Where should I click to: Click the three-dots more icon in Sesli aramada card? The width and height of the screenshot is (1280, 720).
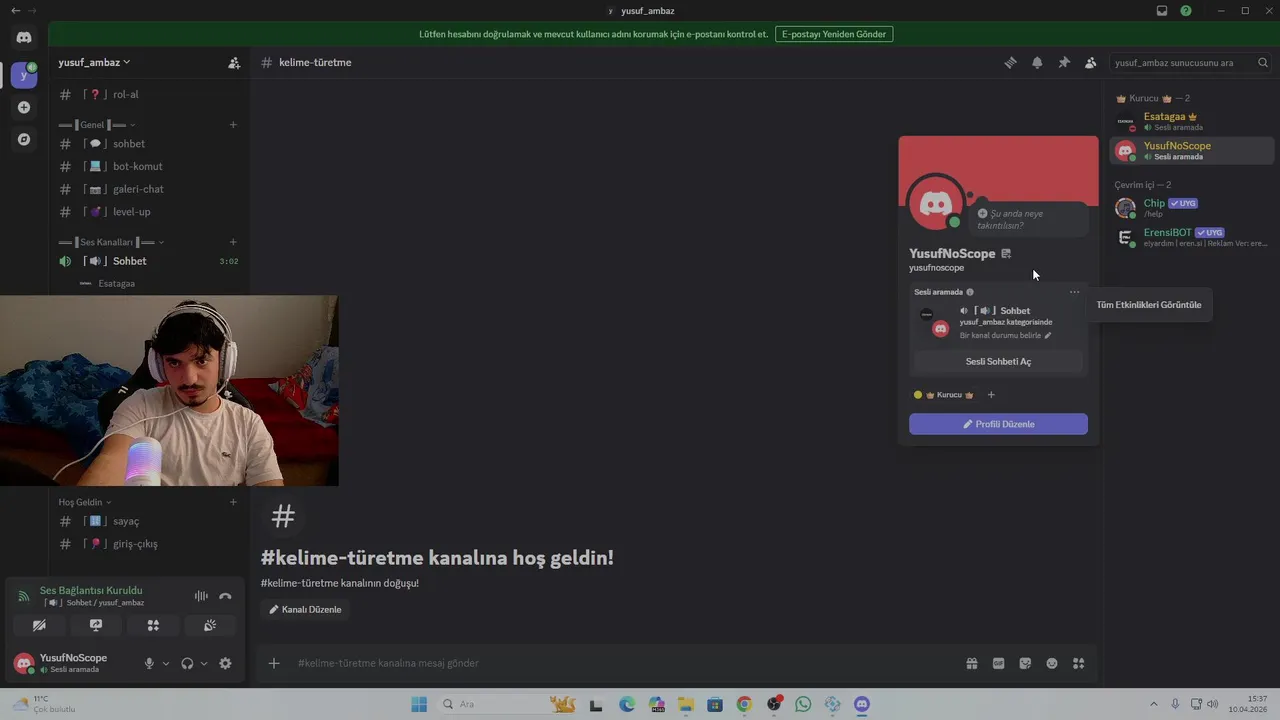pos(1074,292)
